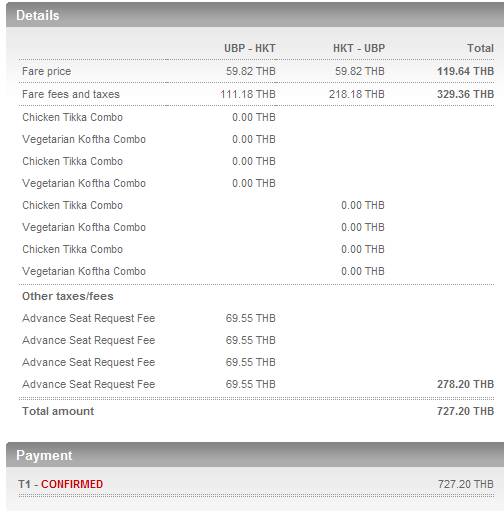Click the red CONFIRMED payment status

coord(72,484)
